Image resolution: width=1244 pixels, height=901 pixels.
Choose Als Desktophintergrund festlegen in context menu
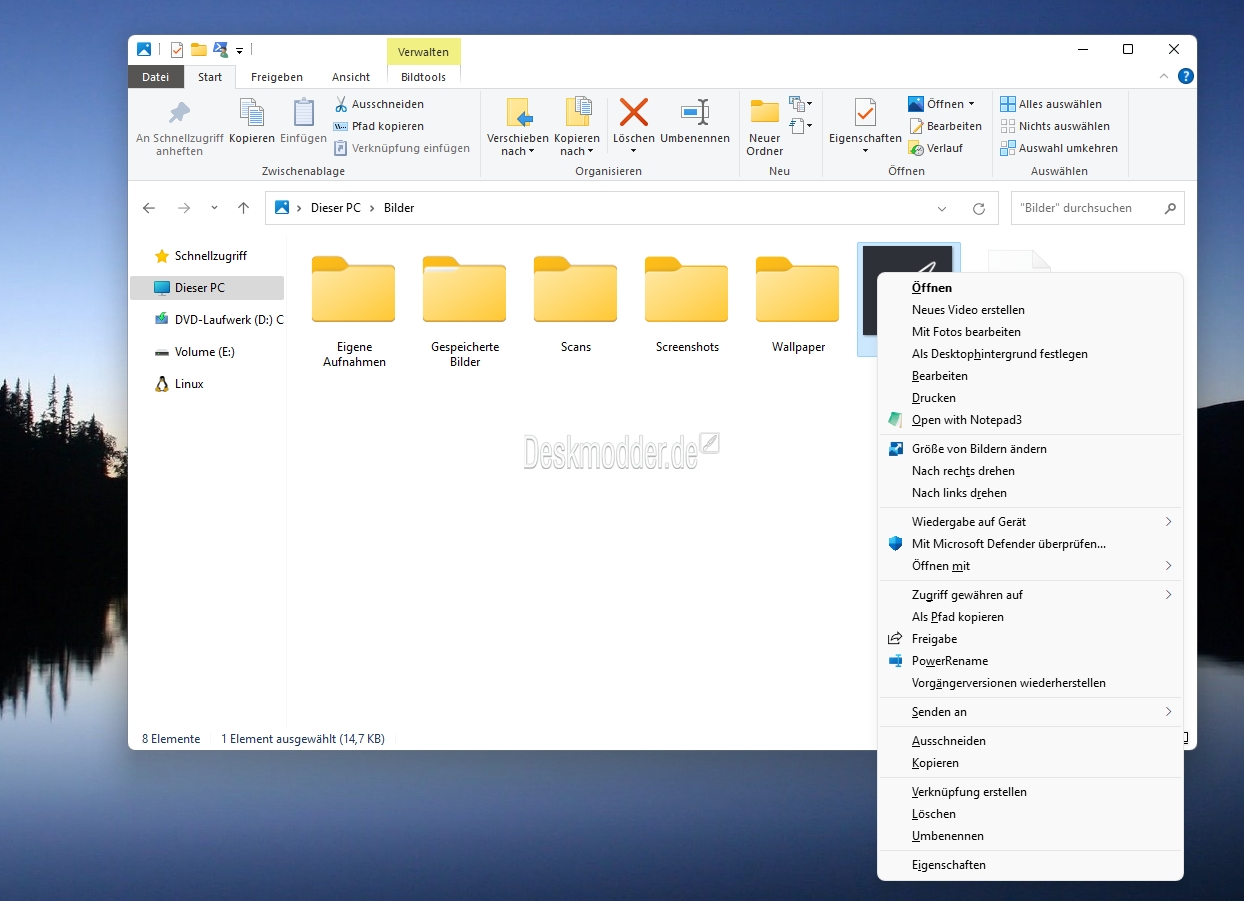[1030, 354]
